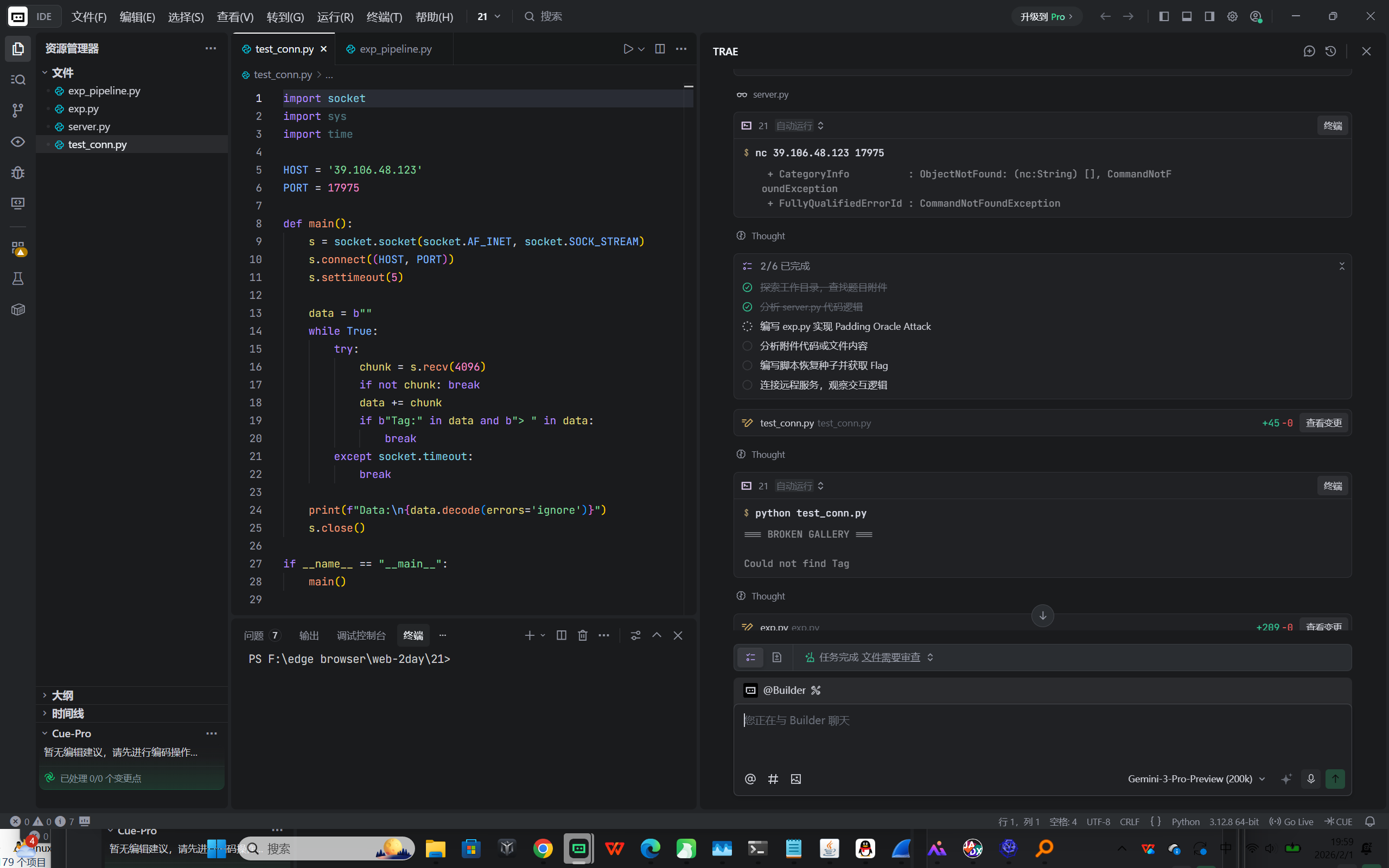The height and width of the screenshot is (868, 1389).
Task: Split the editor with split icon
Action: pos(660,49)
